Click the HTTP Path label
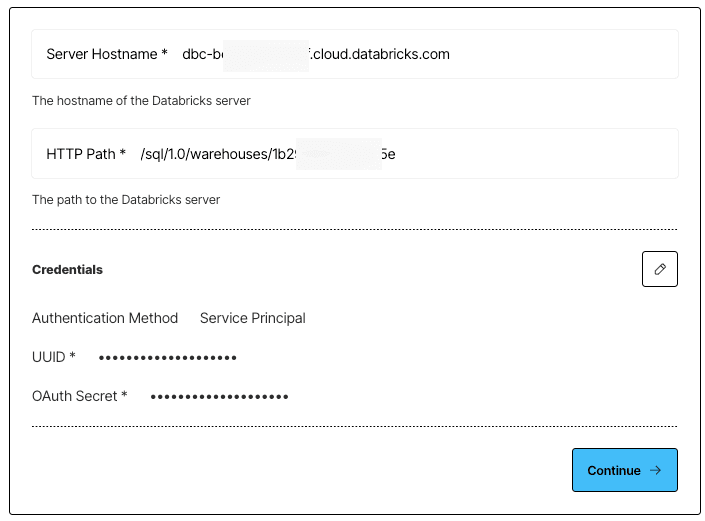The width and height of the screenshot is (705, 521). point(86,154)
